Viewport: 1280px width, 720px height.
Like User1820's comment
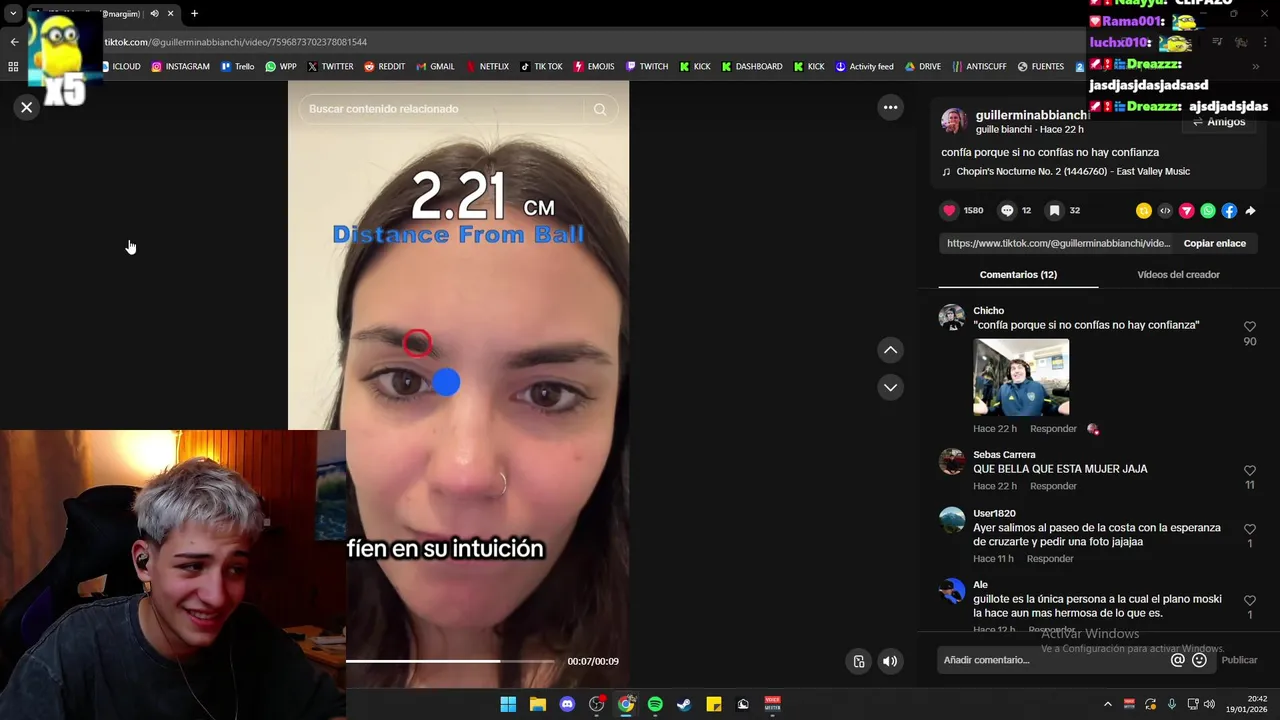click(1249, 529)
